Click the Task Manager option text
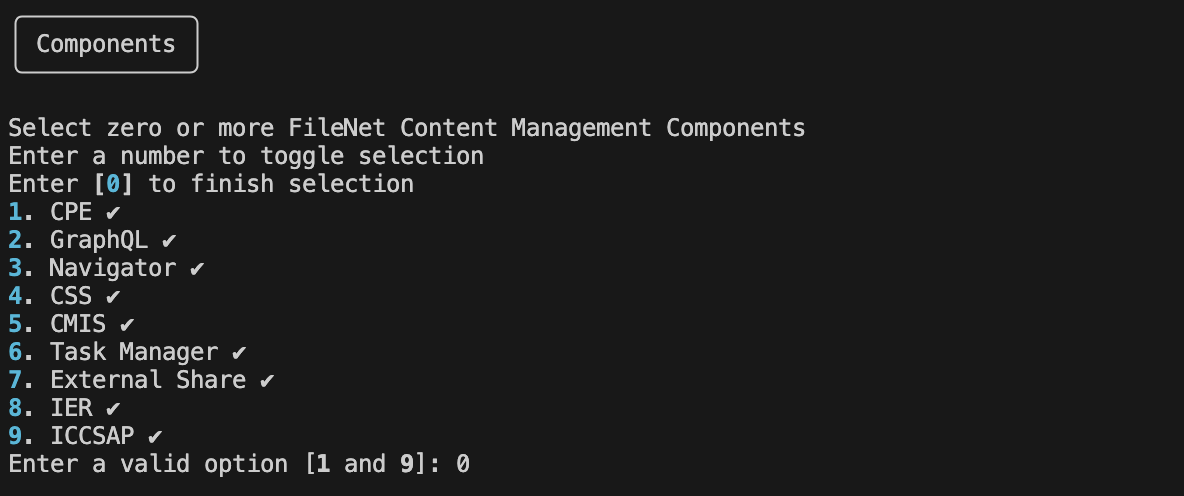Image resolution: width=1184 pixels, height=496 pixels. click(134, 352)
